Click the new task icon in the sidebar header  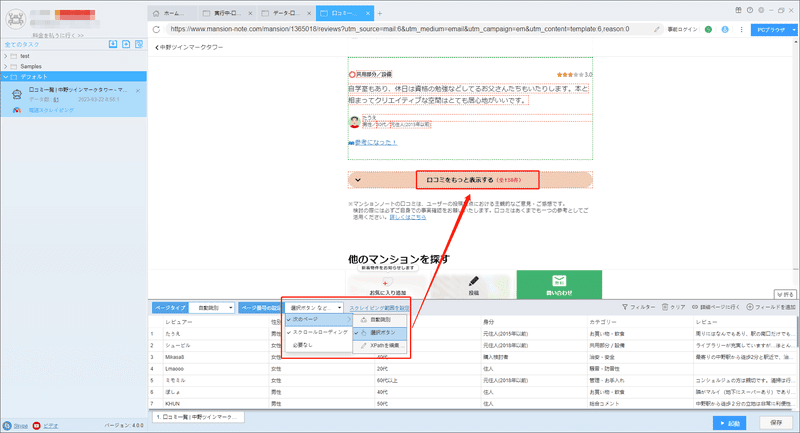click(126, 44)
